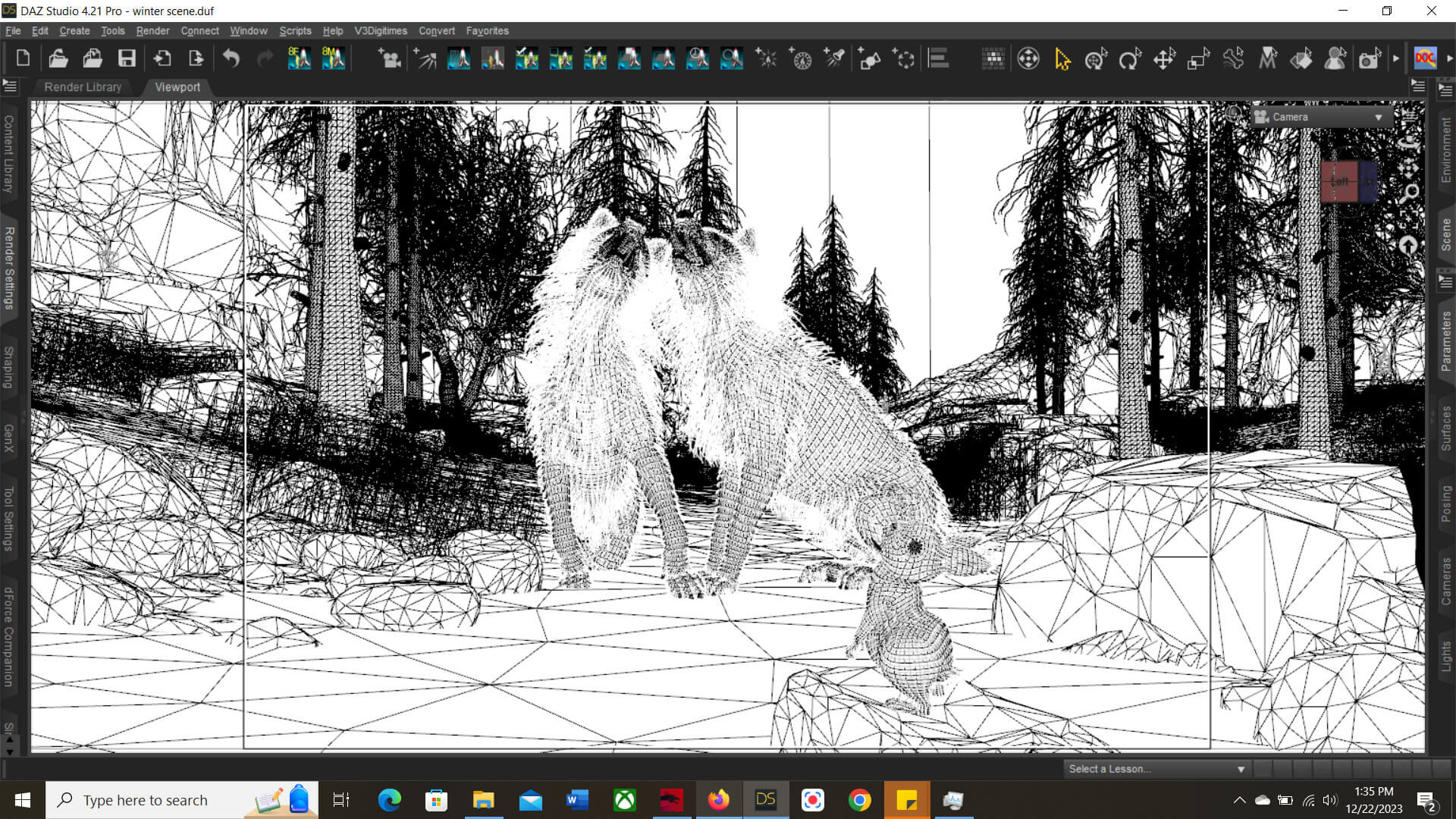The height and width of the screenshot is (819, 1456).
Task: Switch to the Render Library tab
Action: pos(83,87)
